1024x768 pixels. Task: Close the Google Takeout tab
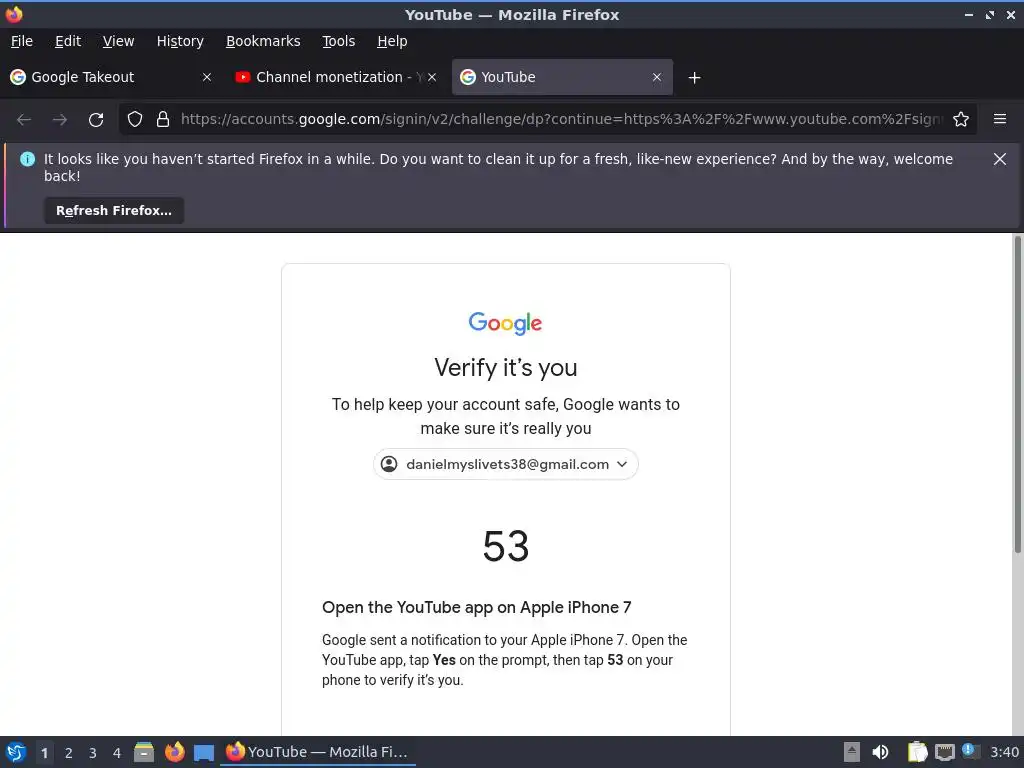pos(207,77)
